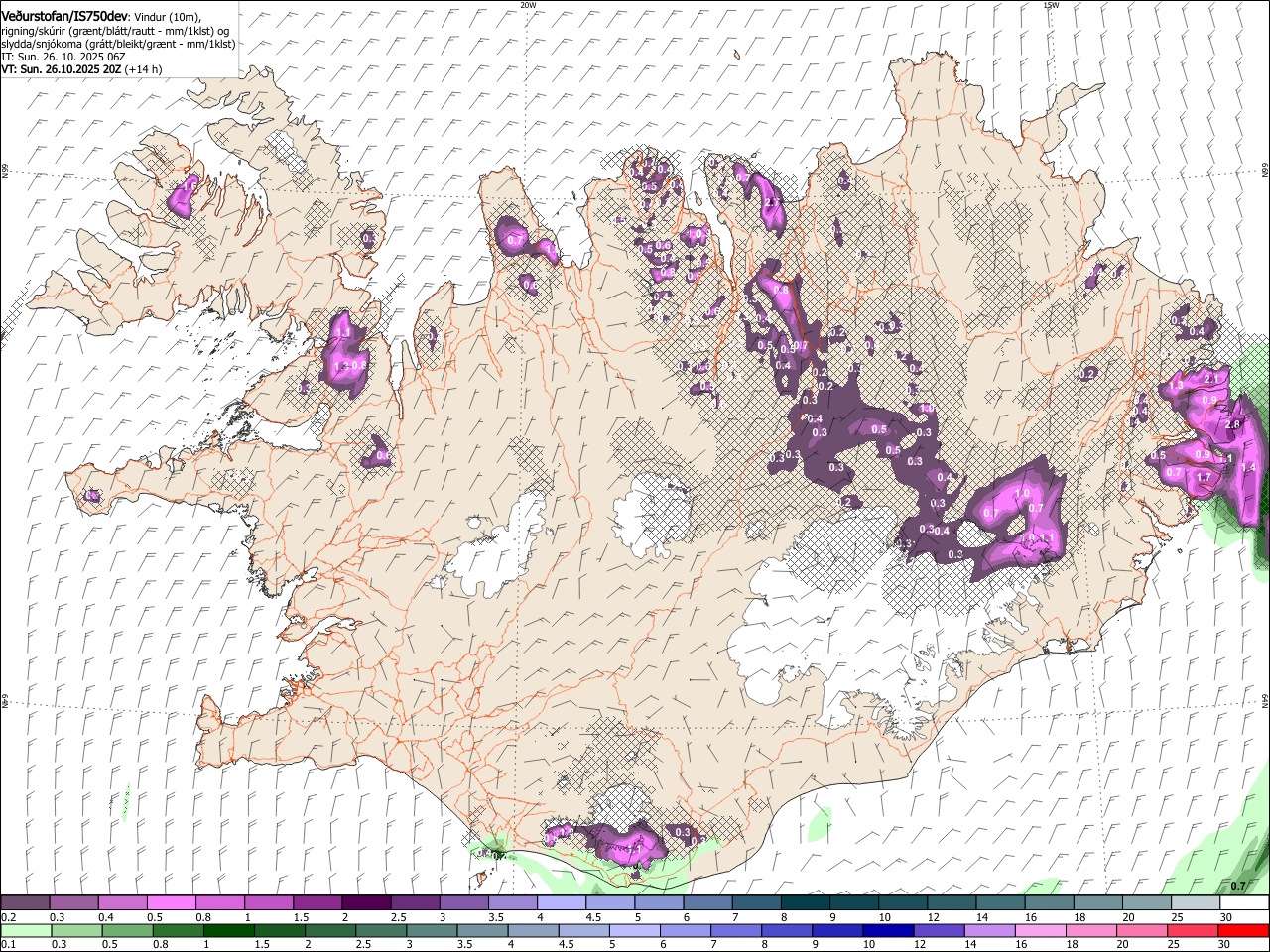Pick upper legend swatch starting at 4.5
This screenshot has height=952, width=1270.
click(x=609, y=903)
